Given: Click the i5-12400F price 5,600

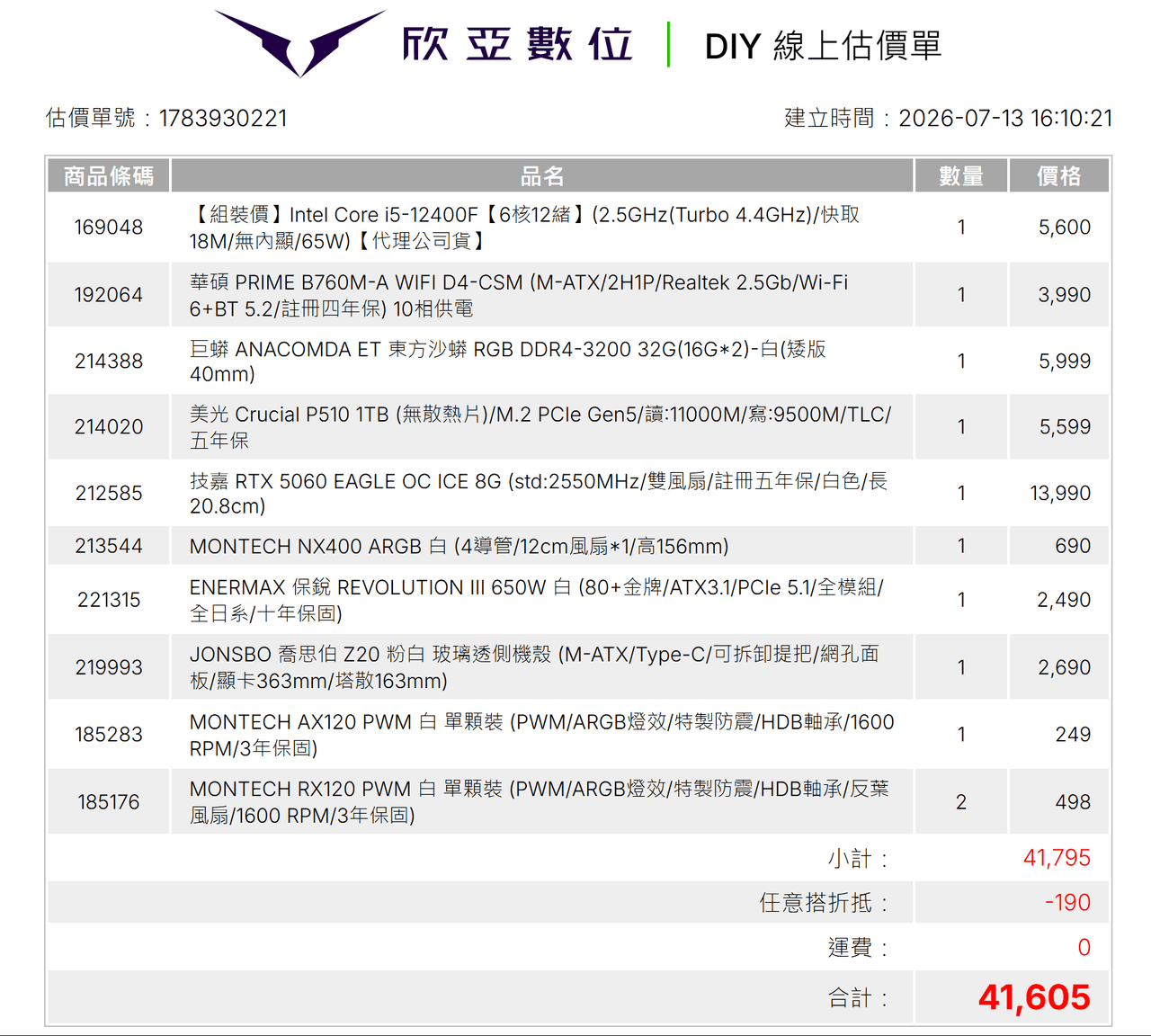Looking at the screenshot, I should [1065, 228].
